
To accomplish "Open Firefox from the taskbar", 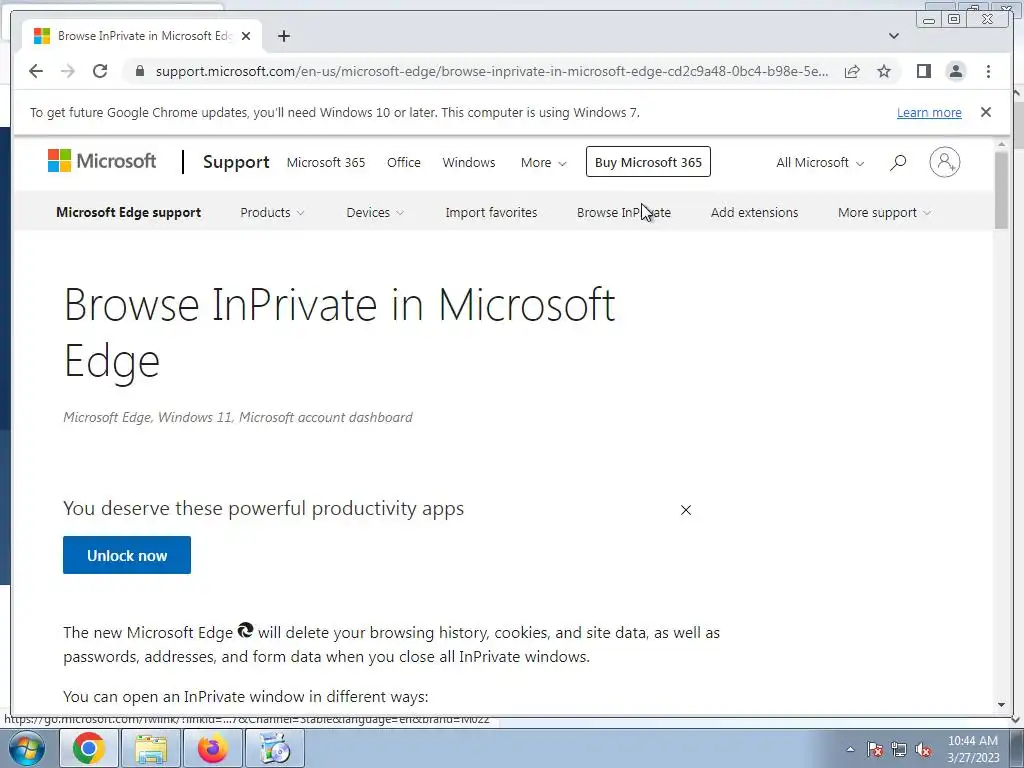I will 213,748.
